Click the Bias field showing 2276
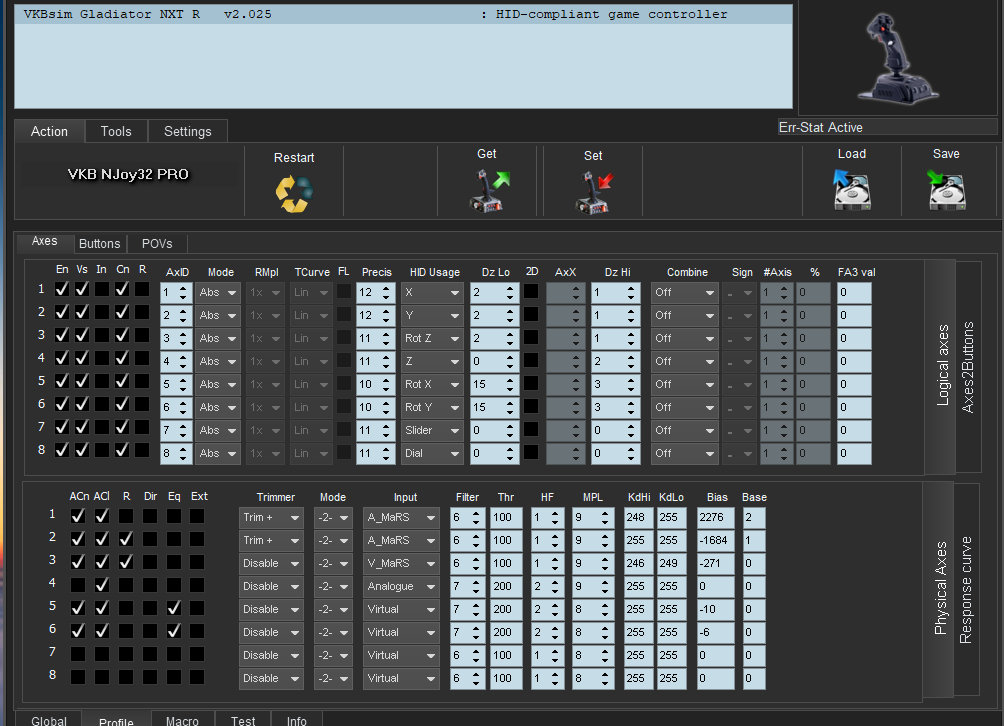The image size is (1004, 726). coord(716,517)
